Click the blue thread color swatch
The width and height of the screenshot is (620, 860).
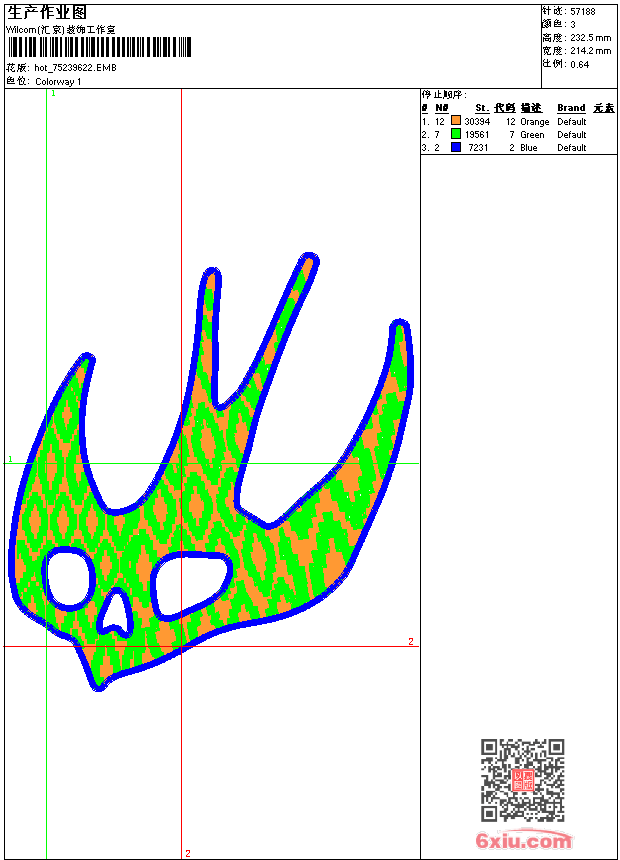pyautogui.click(x=456, y=147)
